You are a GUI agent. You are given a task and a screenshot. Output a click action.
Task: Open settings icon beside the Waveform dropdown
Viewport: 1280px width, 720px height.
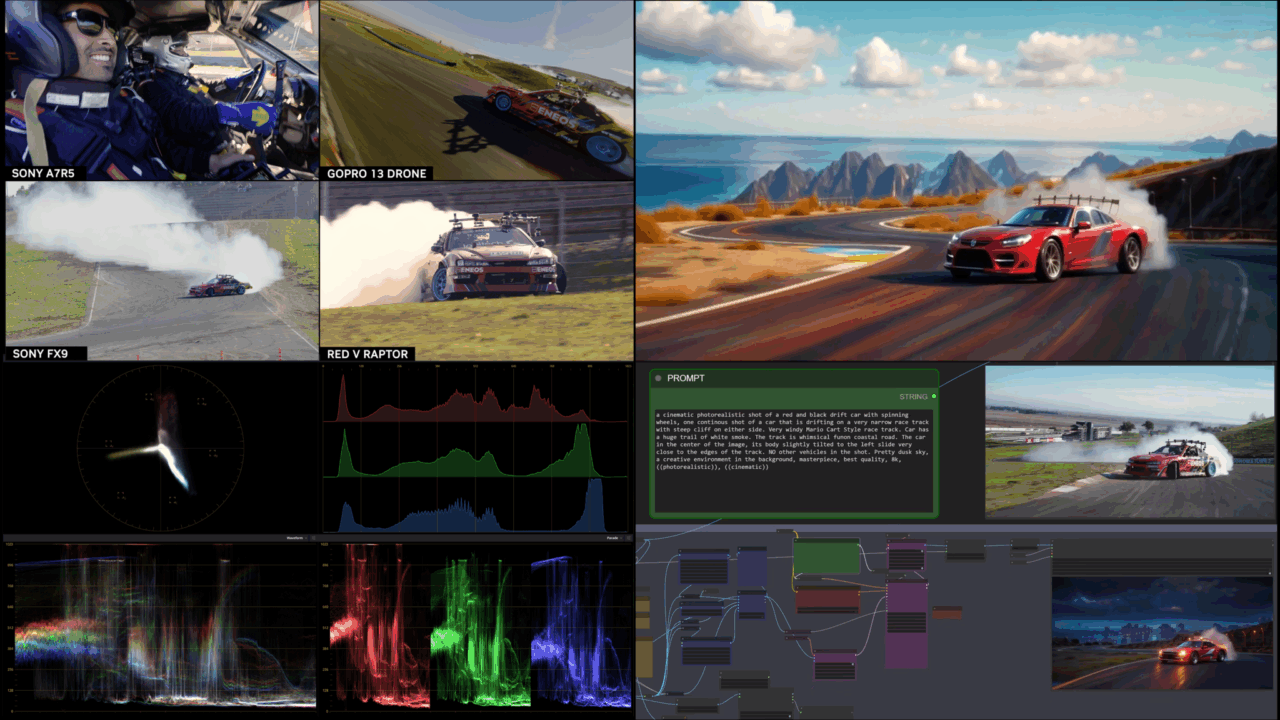311,537
